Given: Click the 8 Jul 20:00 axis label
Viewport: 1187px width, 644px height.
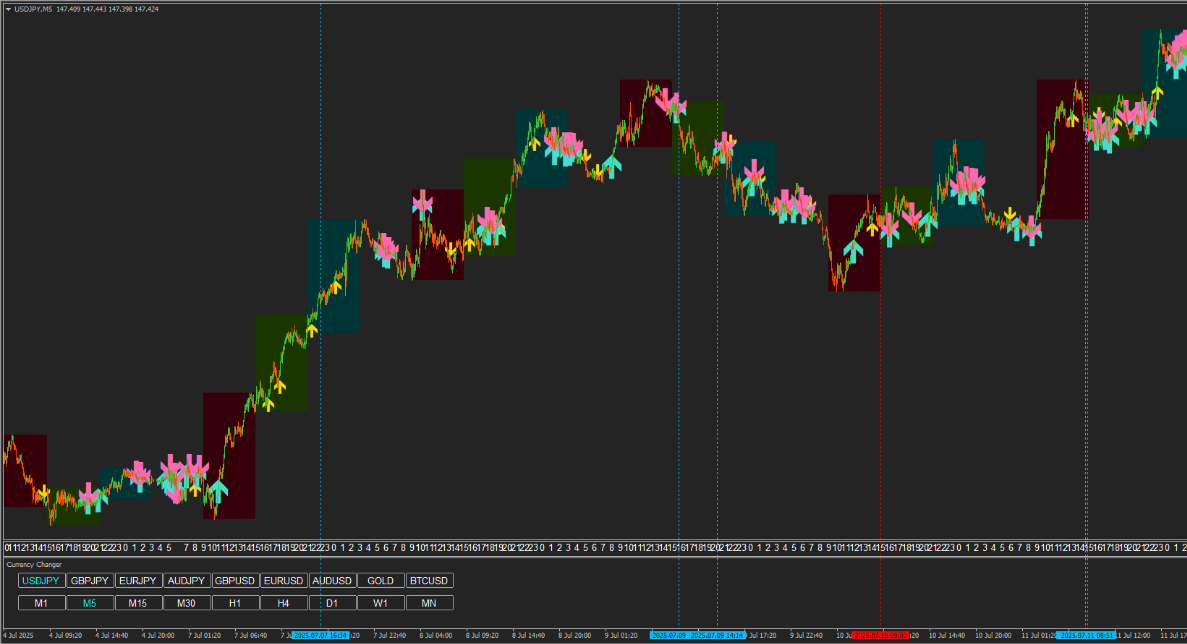Looking at the screenshot, I should [x=575, y=636].
